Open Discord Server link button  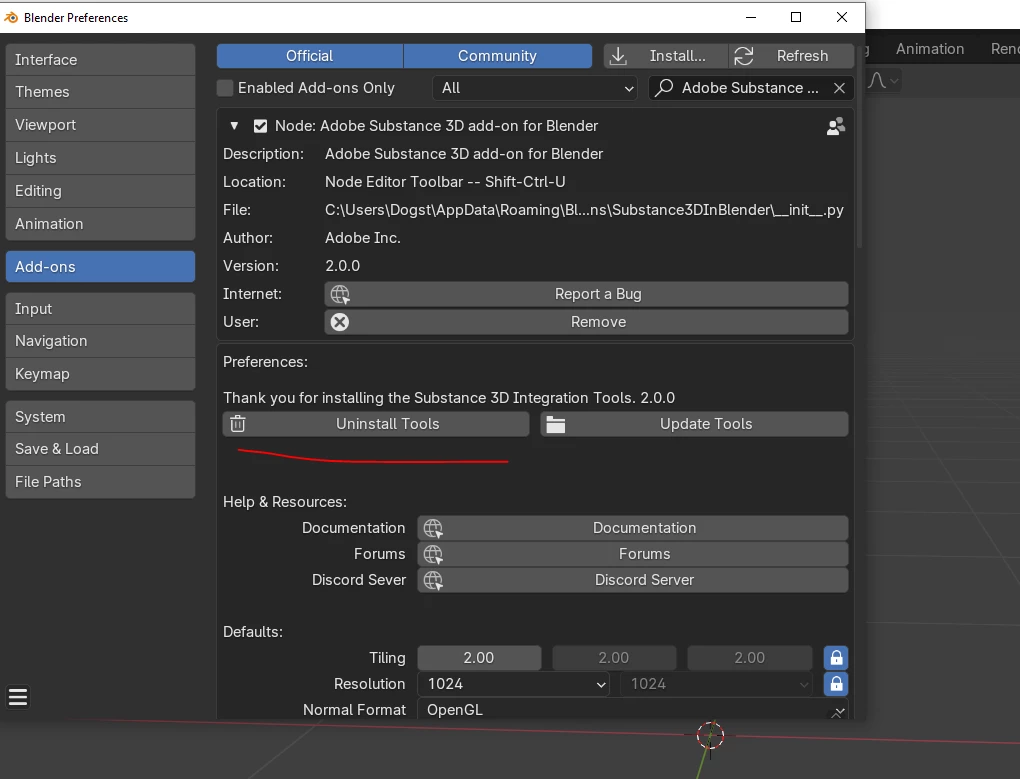coord(633,580)
